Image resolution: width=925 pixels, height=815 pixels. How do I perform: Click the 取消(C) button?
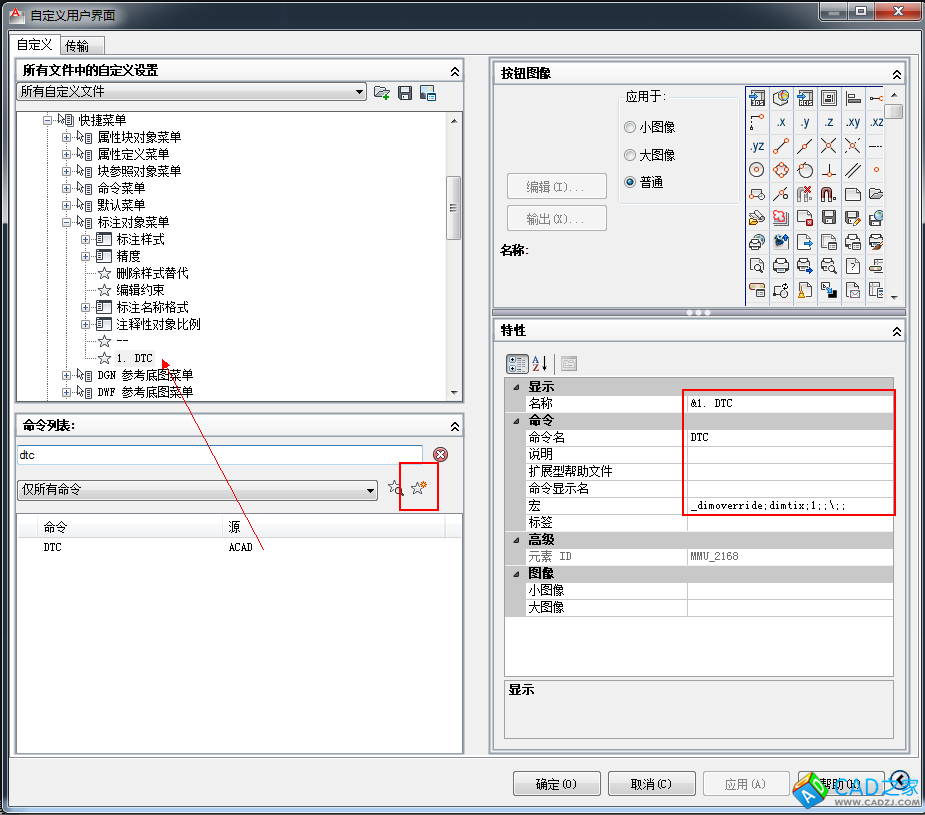tap(651, 784)
